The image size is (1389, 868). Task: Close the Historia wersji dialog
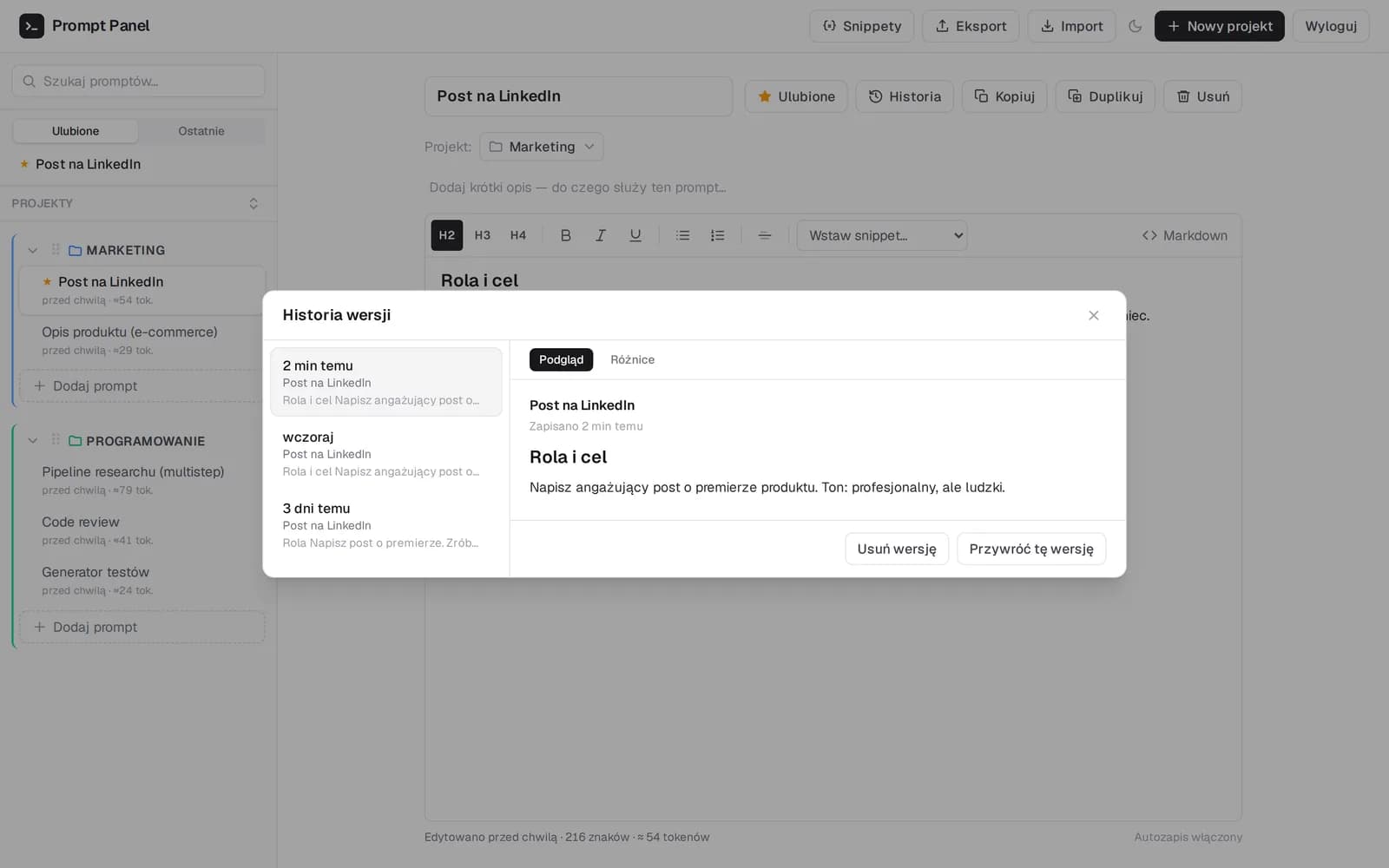(x=1094, y=315)
